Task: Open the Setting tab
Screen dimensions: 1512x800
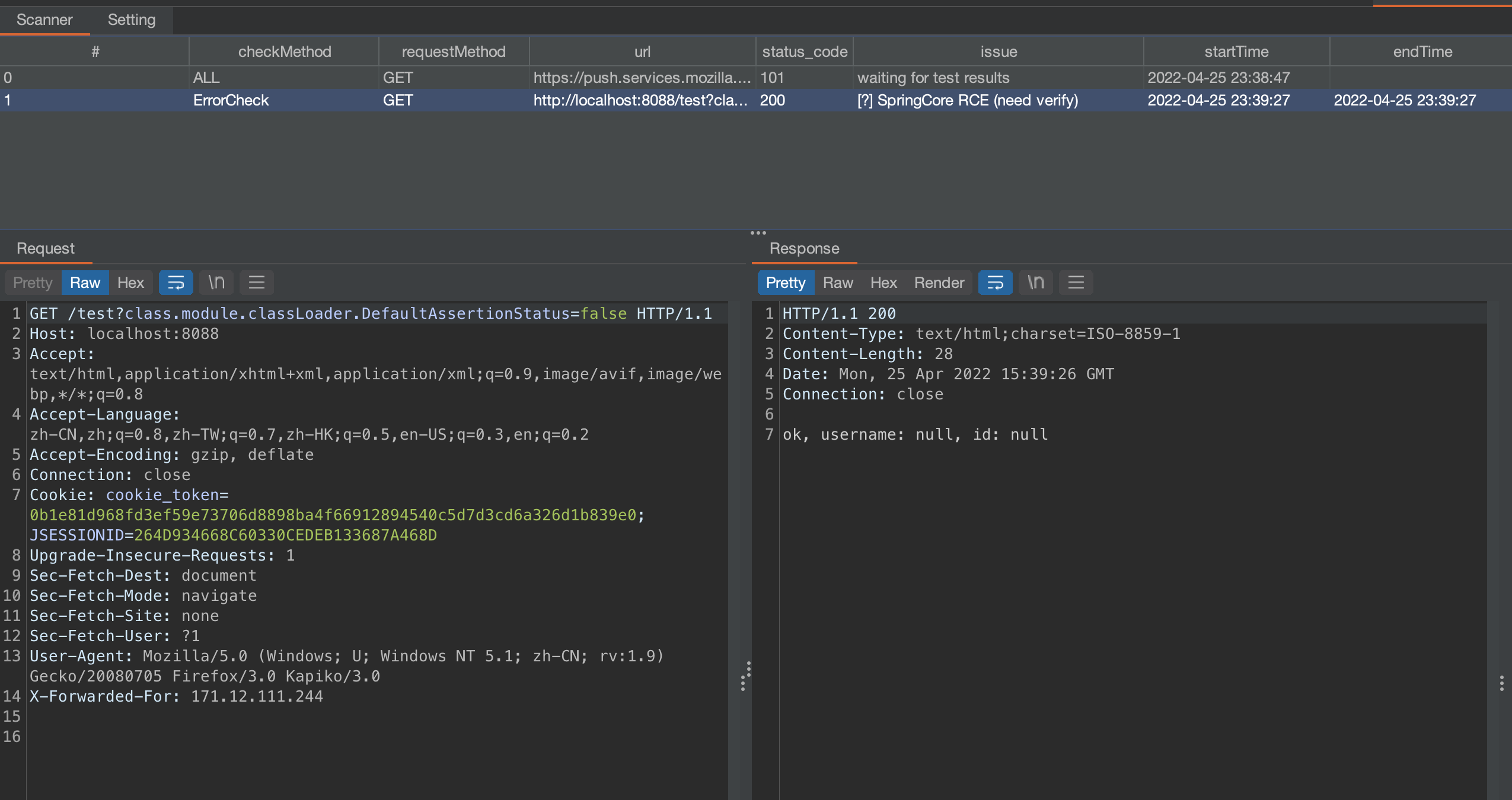Action: tap(131, 20)
